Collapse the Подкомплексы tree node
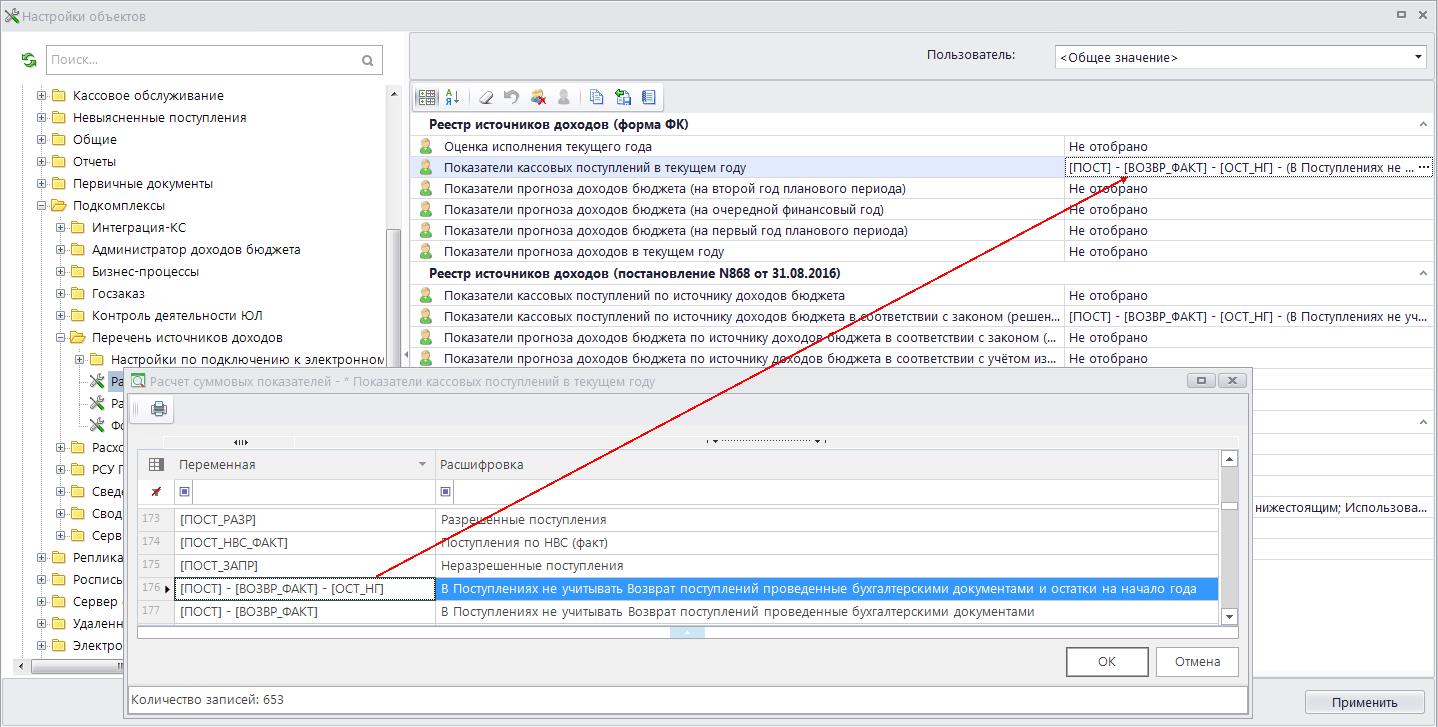1438x727 pixels. (x=42, y=206)
